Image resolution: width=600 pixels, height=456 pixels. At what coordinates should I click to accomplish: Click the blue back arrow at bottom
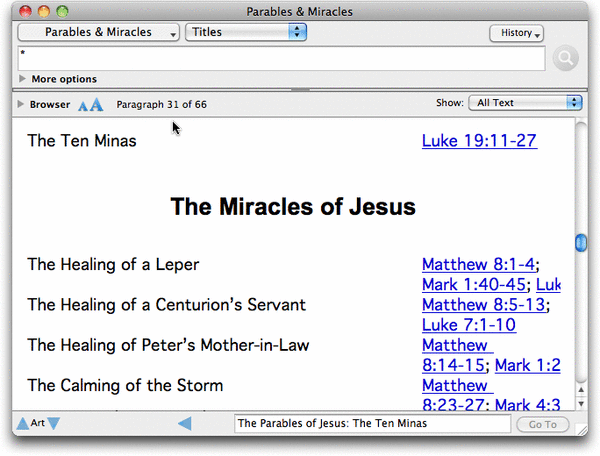click(x=184, y=424)
